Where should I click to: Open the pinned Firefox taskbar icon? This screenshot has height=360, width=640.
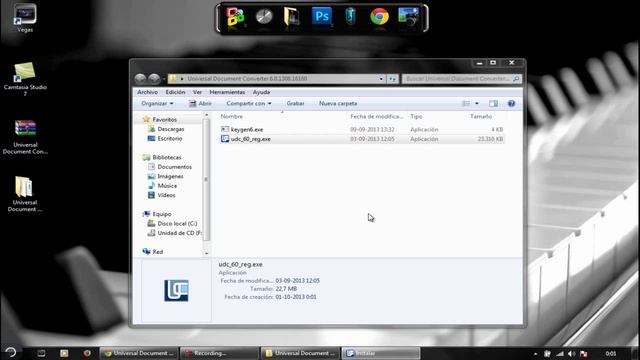[x=87, y=353]
